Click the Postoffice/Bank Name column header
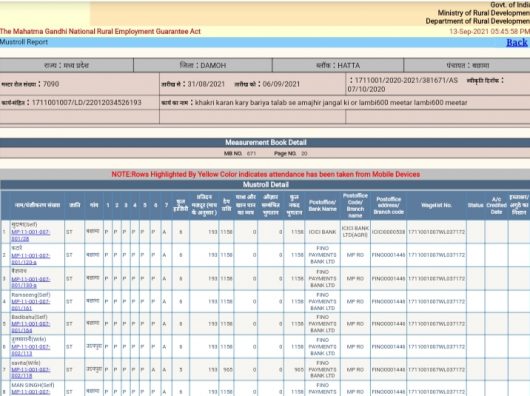This screenshot has height=396, width=530. [x=322, y=205]
